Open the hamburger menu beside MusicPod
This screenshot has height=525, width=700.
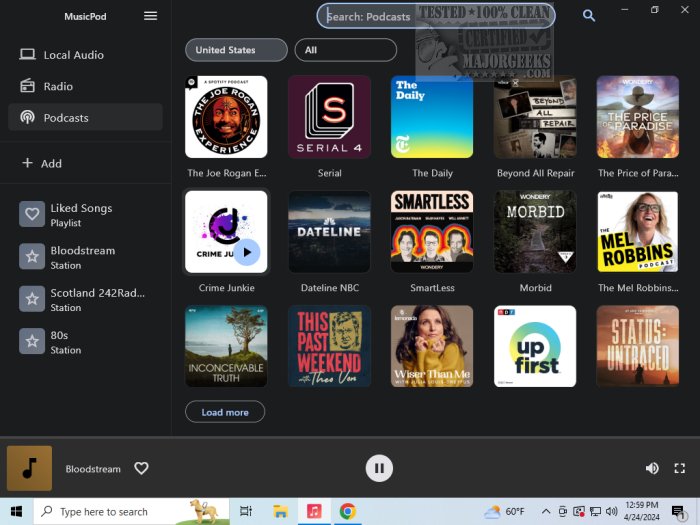tap(150, 16)
